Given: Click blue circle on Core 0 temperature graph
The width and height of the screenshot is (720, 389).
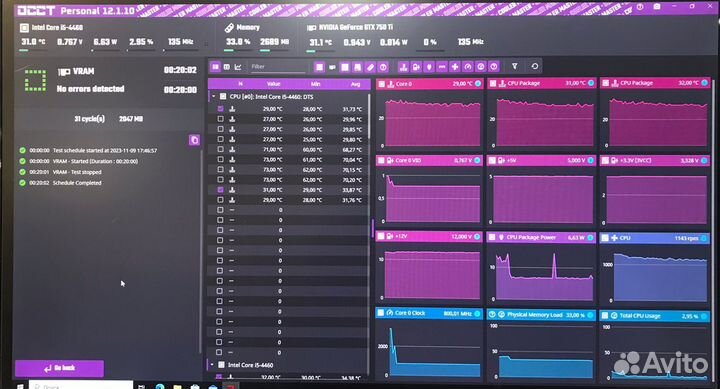Looking at the screenshot, I should point(478,84).
